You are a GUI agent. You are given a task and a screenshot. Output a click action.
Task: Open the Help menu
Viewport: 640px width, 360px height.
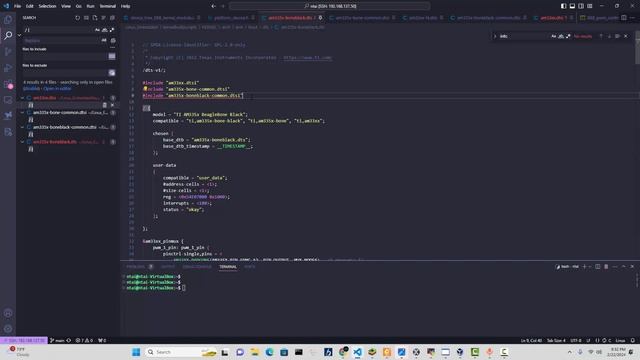125,6
